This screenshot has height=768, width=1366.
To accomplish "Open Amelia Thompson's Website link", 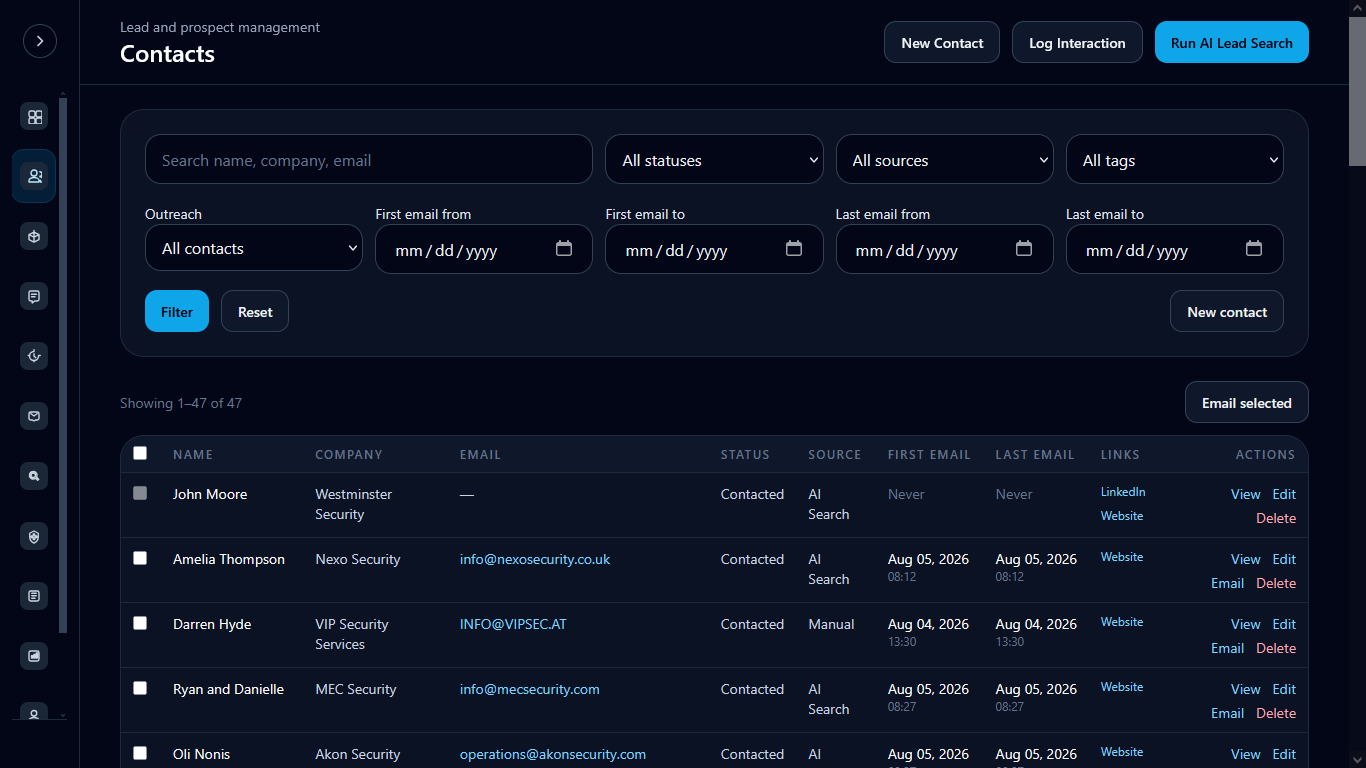I will pyautogui.click(x=1122, y=557).
